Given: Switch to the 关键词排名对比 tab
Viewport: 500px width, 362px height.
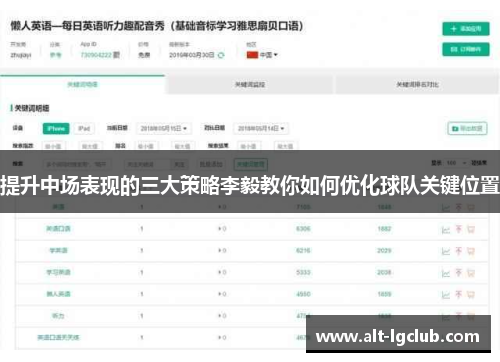Looking at the screenshot, I should 417,85.
